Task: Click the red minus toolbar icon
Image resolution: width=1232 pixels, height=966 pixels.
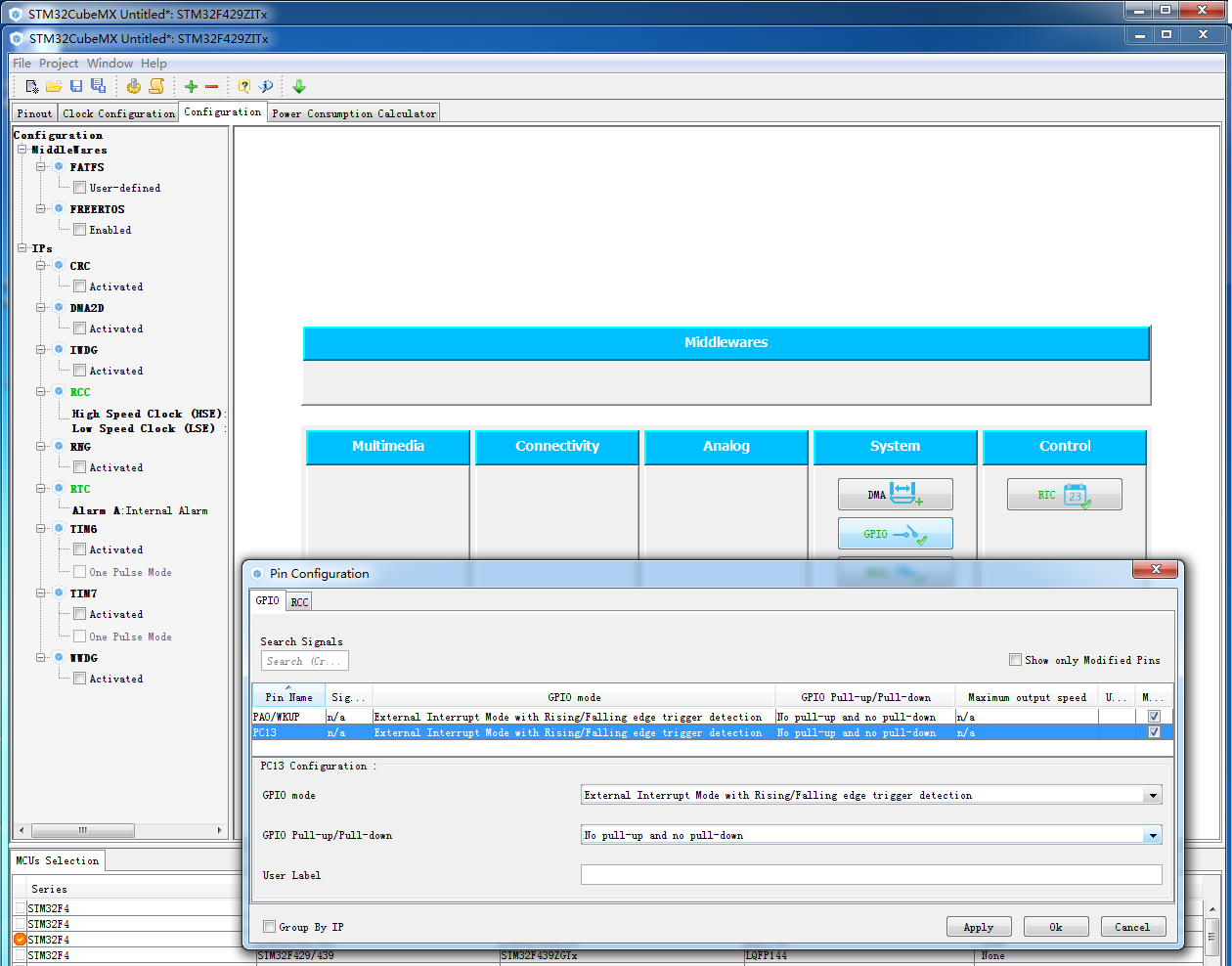Action: click(x=211, y=86)
